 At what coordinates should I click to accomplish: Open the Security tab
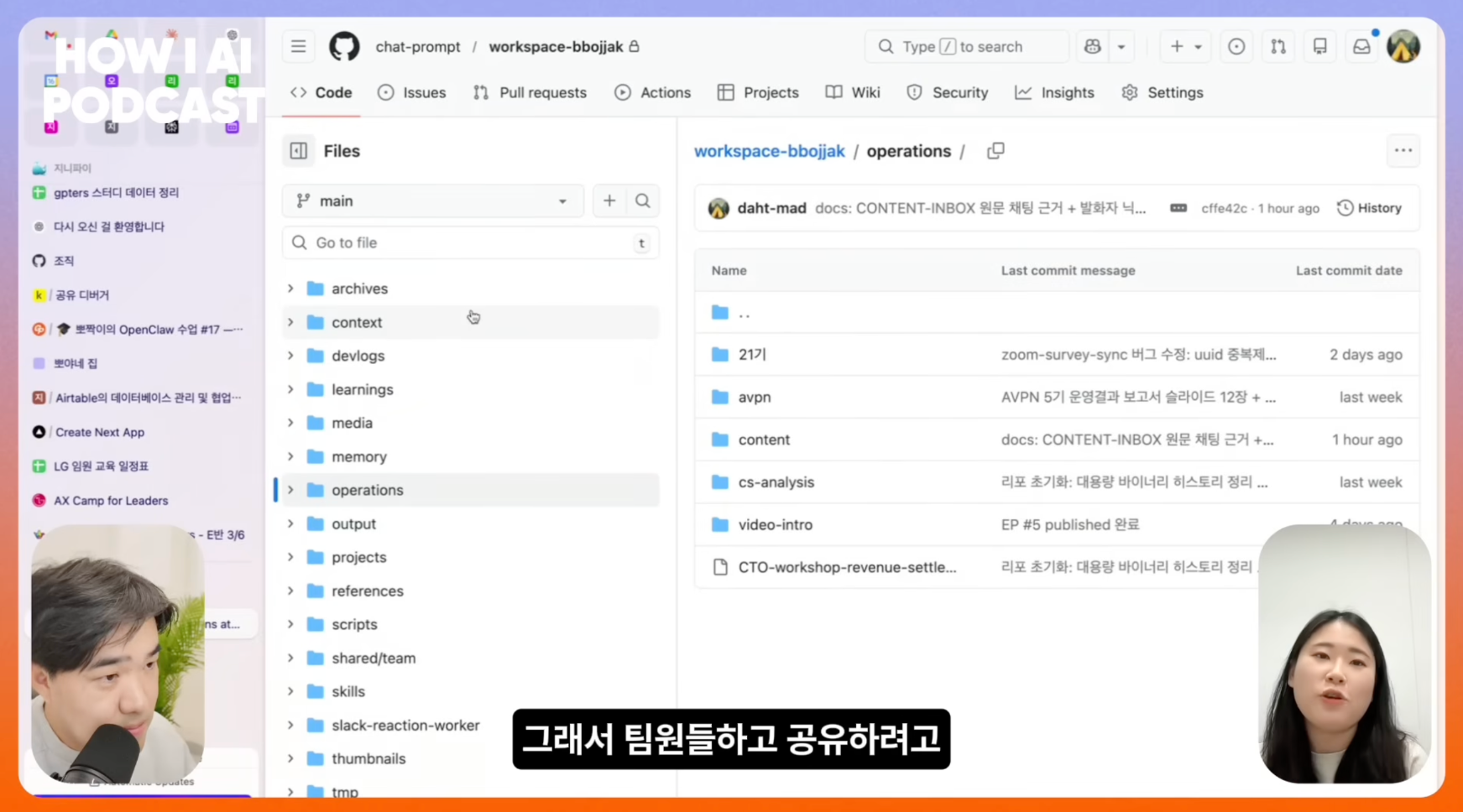pyautogui.click(x=948, y=92)
